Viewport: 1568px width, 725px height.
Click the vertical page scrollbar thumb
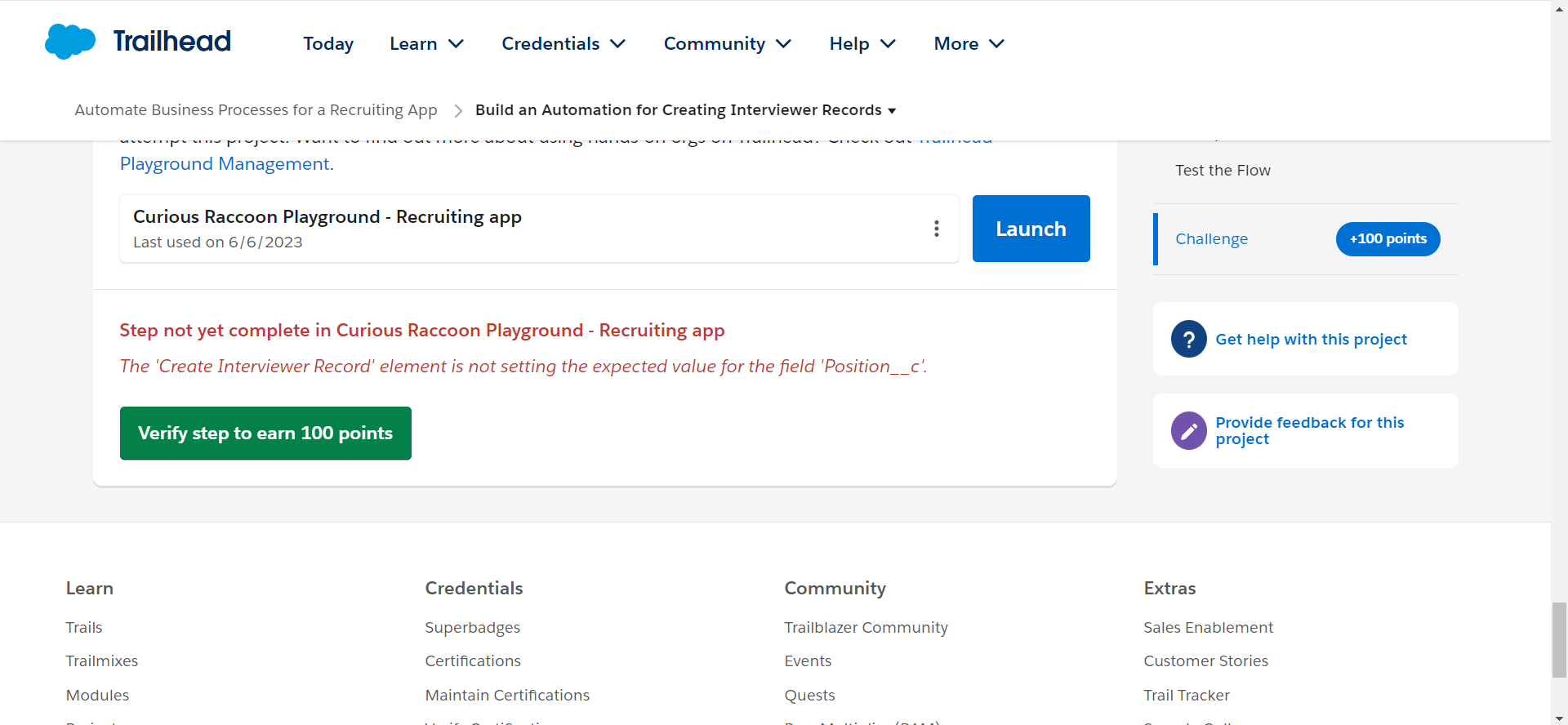click(1559, 640)
